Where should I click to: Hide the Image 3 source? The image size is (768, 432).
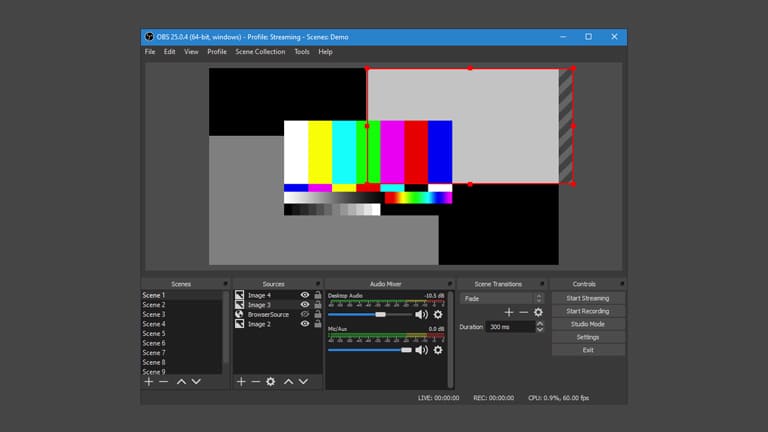point(305,305)
